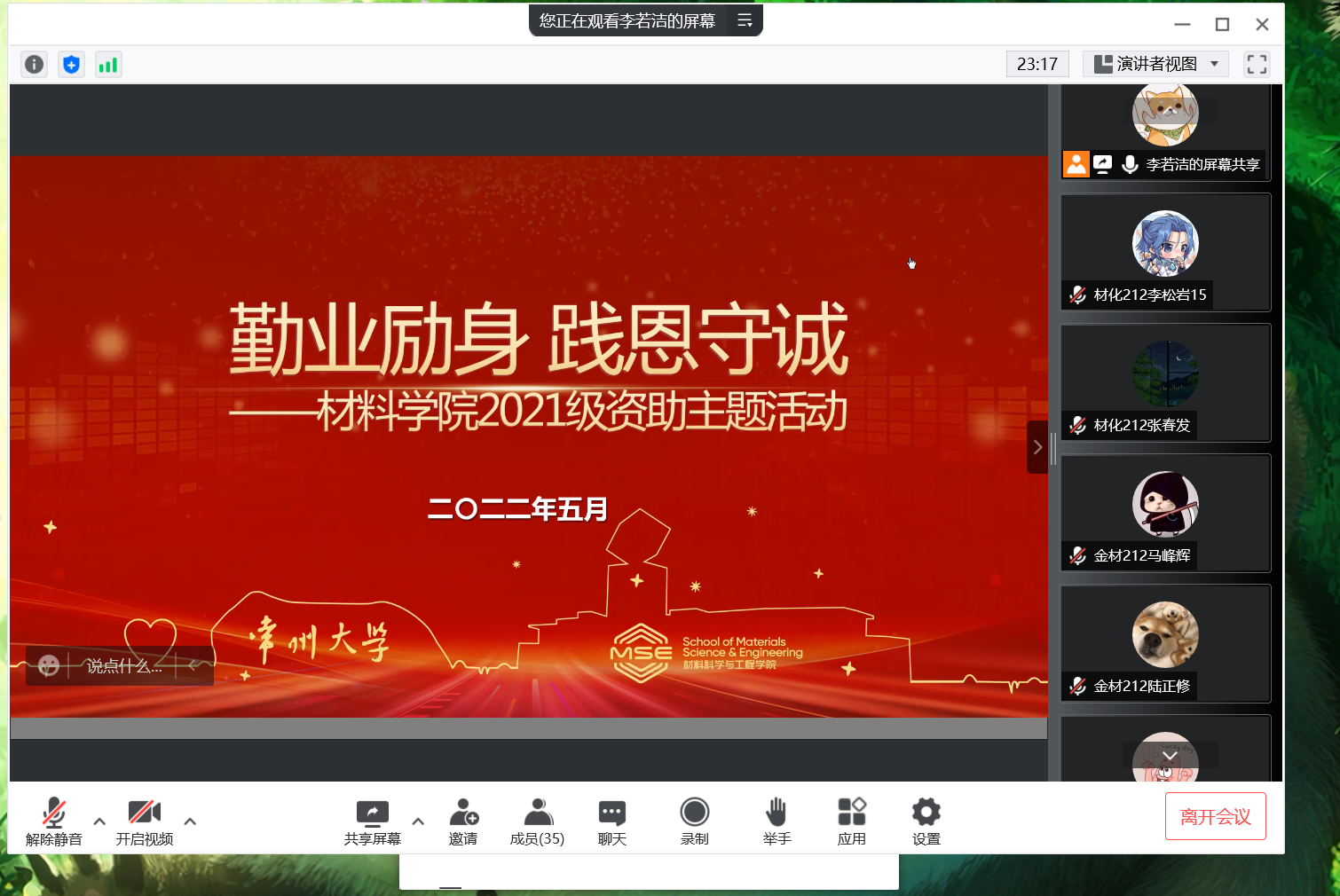Click muted mic icon on 金材212陆正修
This screenshot has width=1340, height=896.
tap(1078, 686)
